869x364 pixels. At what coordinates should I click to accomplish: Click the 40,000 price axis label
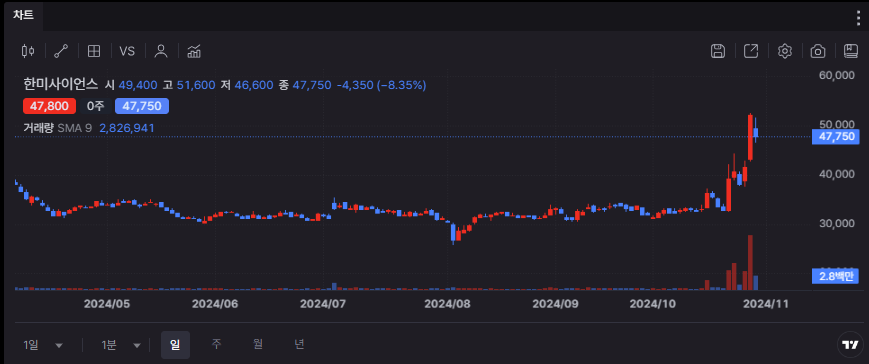(x=837, y=174)
